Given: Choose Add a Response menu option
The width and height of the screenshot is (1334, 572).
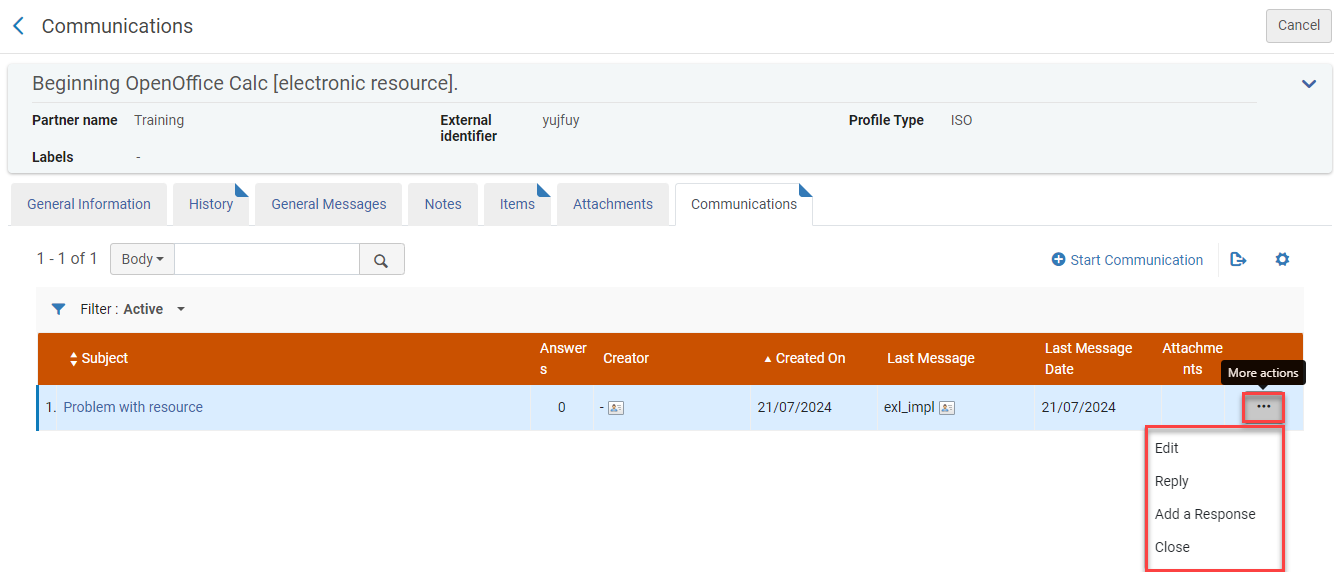Looking at the screenshot, I should [x=1205, y=514].
